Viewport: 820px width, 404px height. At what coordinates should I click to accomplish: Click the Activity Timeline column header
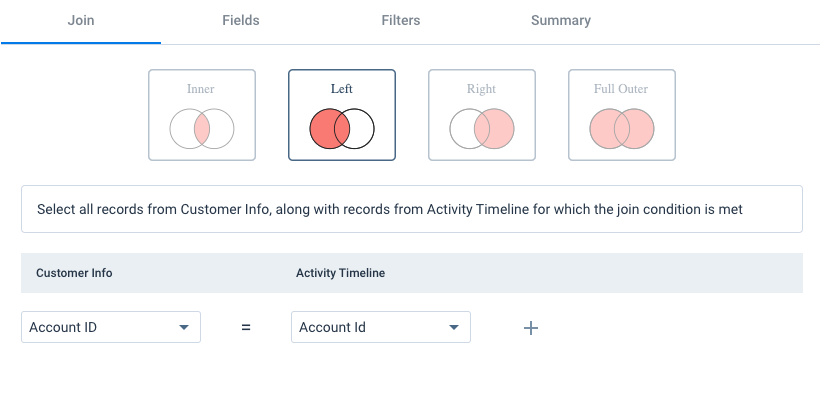(x=340, y=273)
